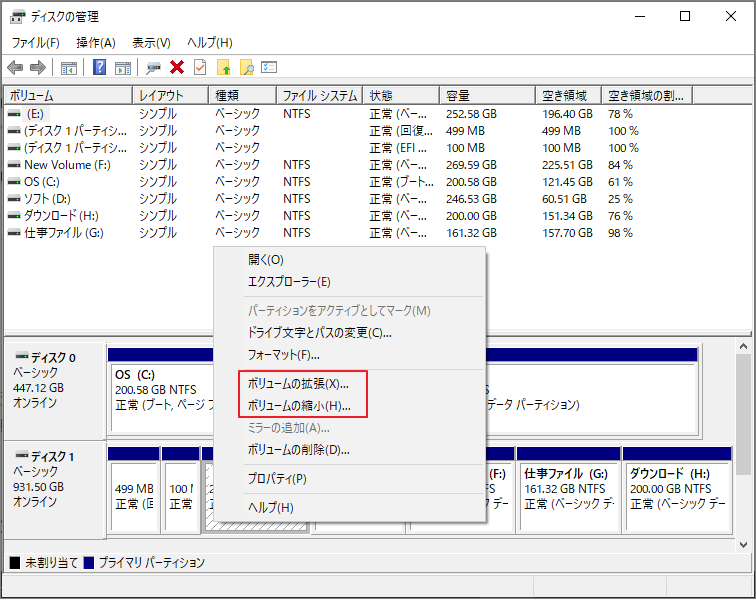The height and width of the screenshot is (599, 756).
Task: Open the 表示(V) menu
Action: point(151,43)
